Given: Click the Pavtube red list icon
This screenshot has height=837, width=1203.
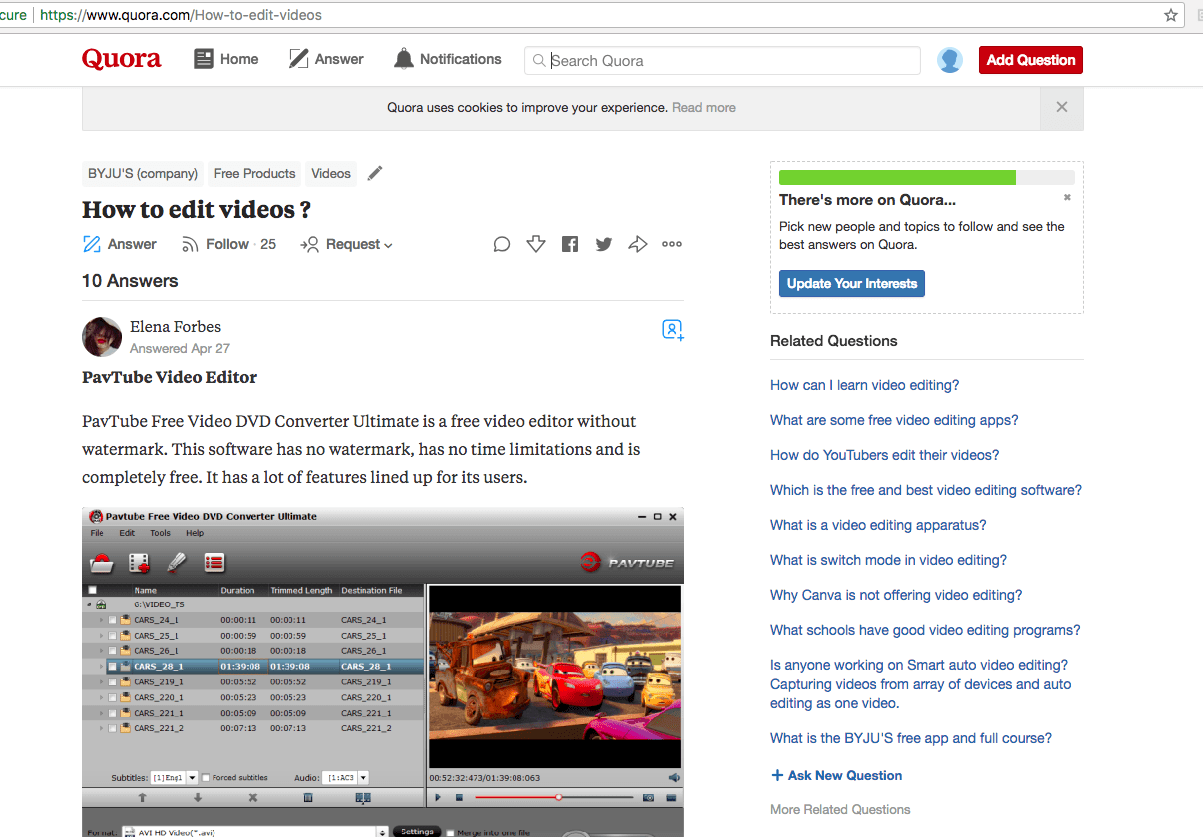Looking at the screenshot, I should tap(214, 563).
